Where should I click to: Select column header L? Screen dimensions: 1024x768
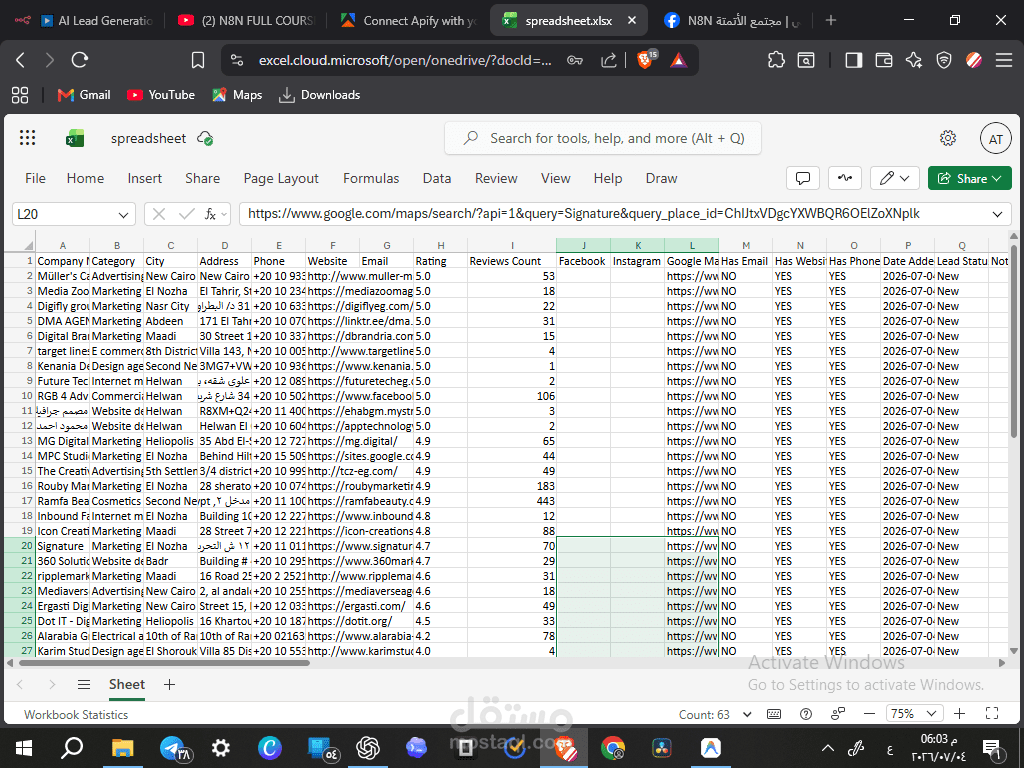pos(692,246)
